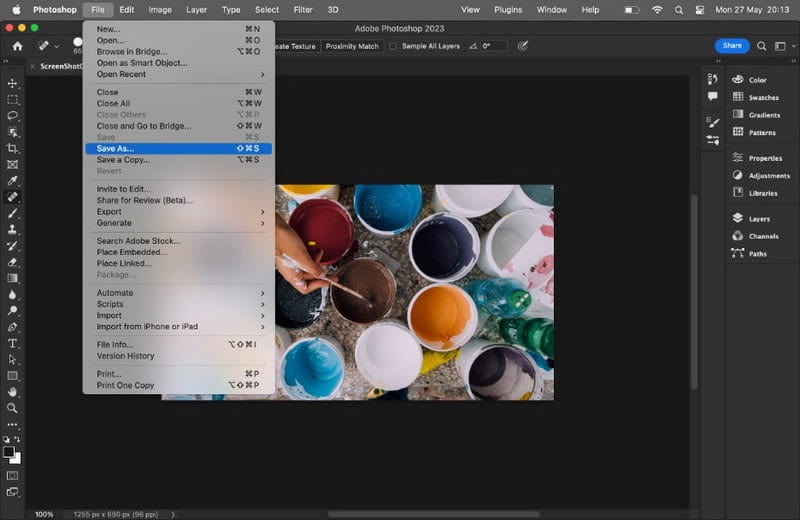800x520 pixels.
Task: Select the Horizontal Type tool
Action: tap(12, 343)
